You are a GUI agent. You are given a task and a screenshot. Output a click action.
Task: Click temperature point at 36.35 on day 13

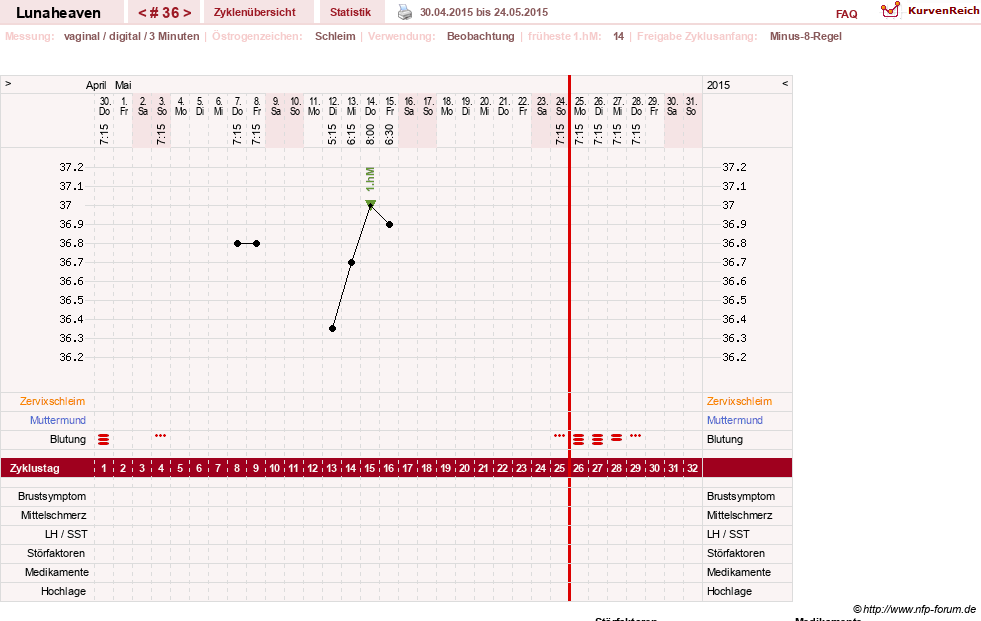pos(333,328)
